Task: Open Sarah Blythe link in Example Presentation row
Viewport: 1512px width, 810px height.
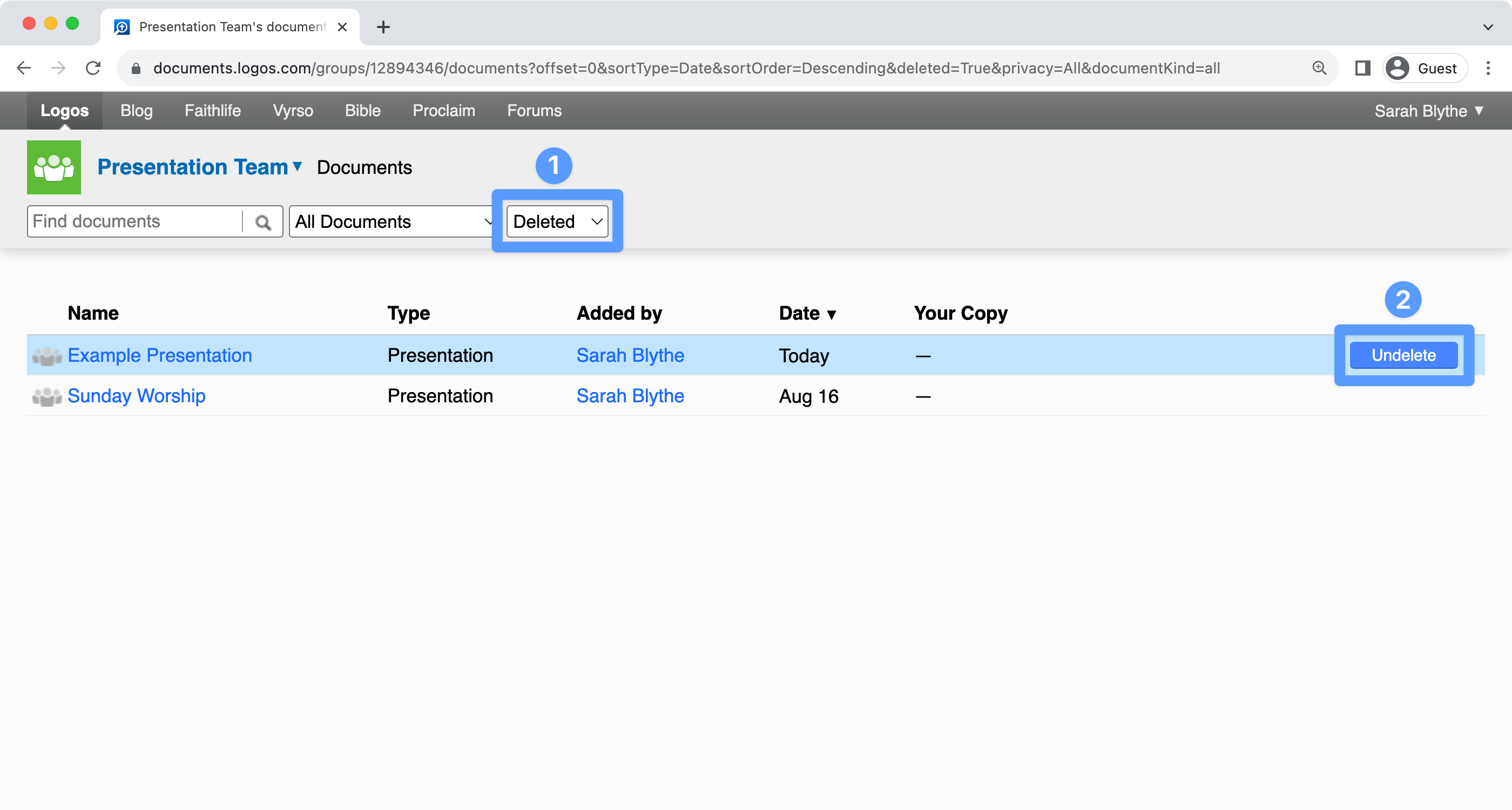Action: pos(630,355)
